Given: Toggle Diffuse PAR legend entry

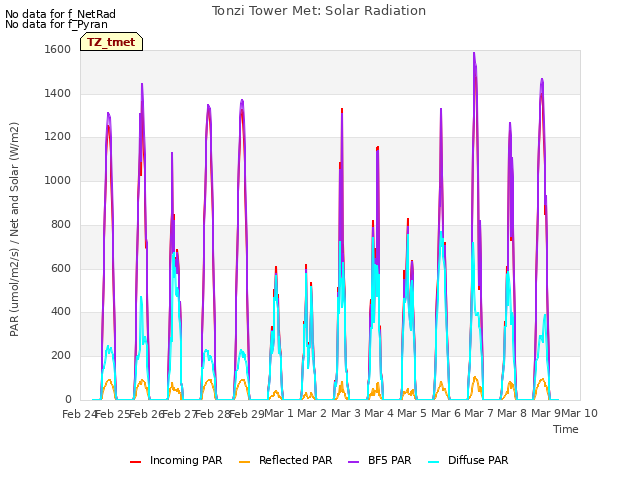Looking at the screenshot, I should (x=468, y=460).
